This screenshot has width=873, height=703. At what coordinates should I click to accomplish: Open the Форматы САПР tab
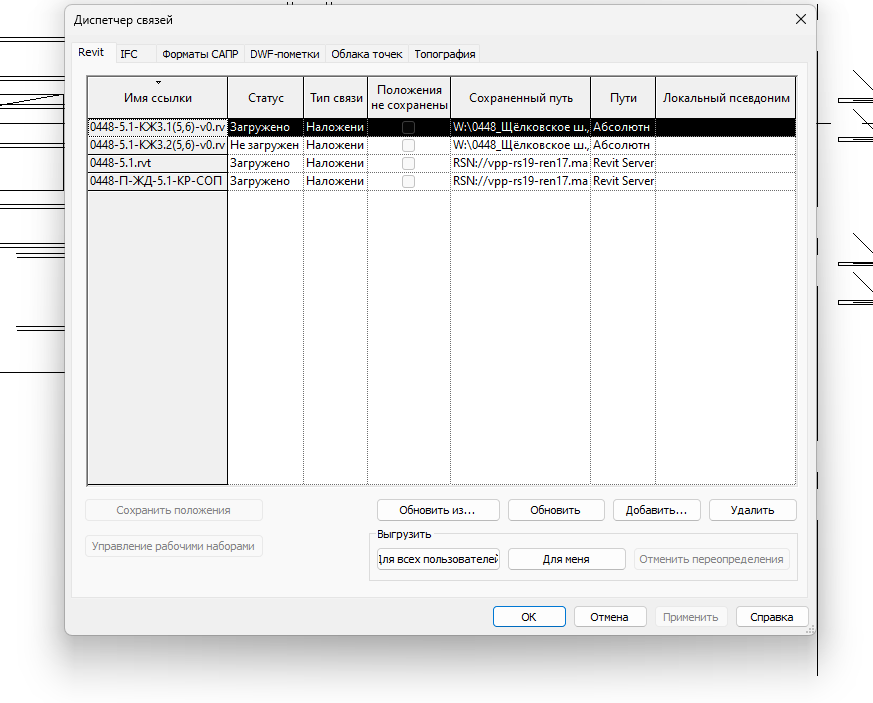[x=200, y=54]
